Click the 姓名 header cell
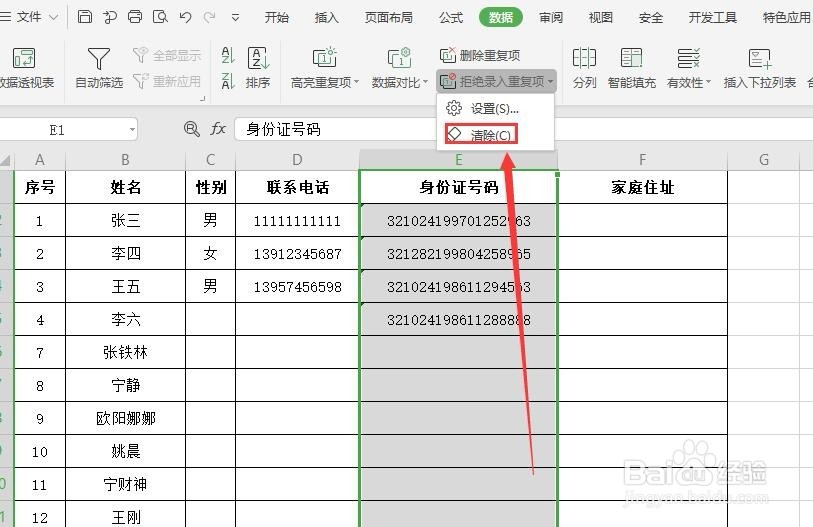Image resolution: width=813 pixels, height=527 pixels. point(125,187)
